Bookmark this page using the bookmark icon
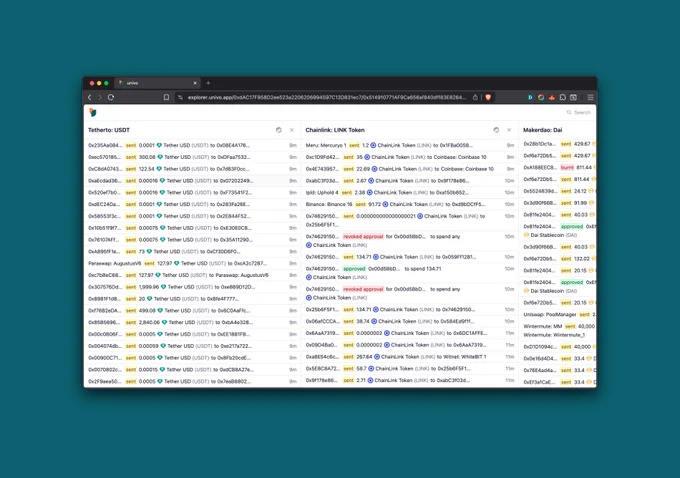Image resolution: width=680 pixels, height=478 pixels. [x=166, y=97]
